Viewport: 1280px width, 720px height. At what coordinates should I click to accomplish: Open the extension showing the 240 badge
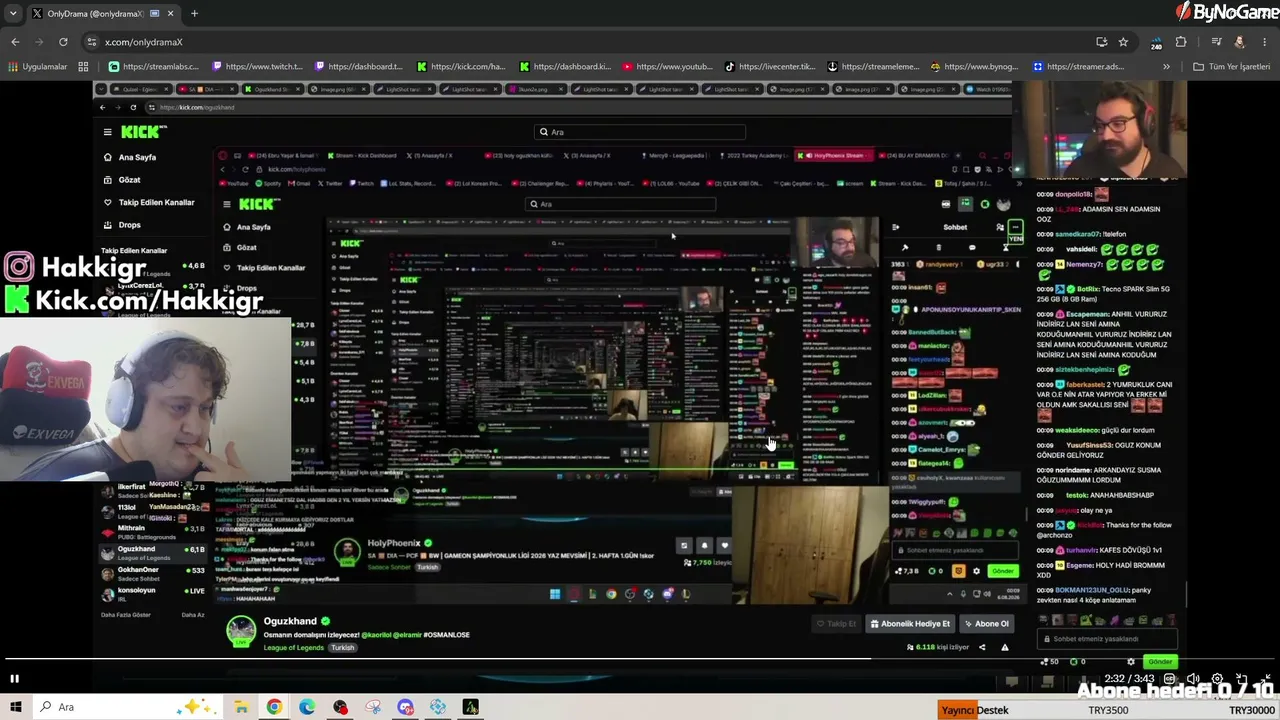[x=1156, y=42]
